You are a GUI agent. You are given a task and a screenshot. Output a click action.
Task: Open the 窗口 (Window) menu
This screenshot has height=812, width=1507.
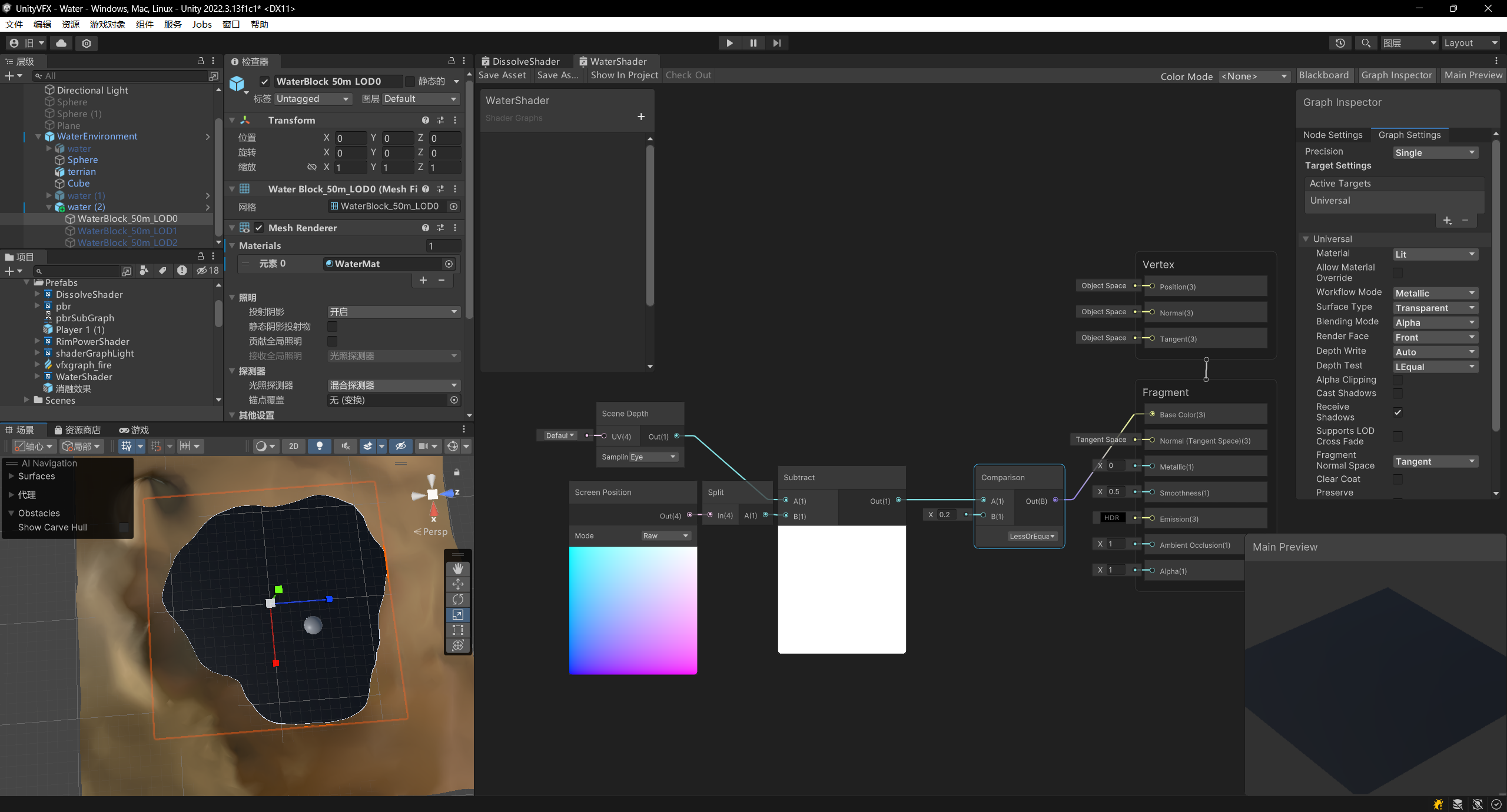[231, 24]
